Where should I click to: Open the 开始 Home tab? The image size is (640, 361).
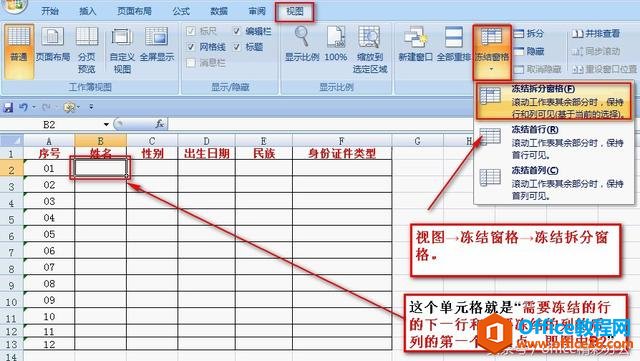50,11
